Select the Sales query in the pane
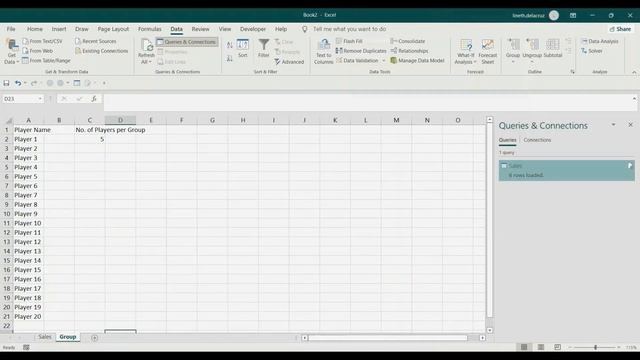Screen dimensions: 640x360 point(567,170)
